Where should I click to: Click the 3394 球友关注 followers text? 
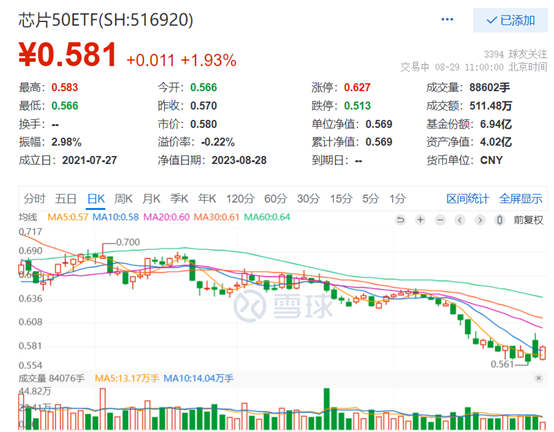(x=515, y=54)
